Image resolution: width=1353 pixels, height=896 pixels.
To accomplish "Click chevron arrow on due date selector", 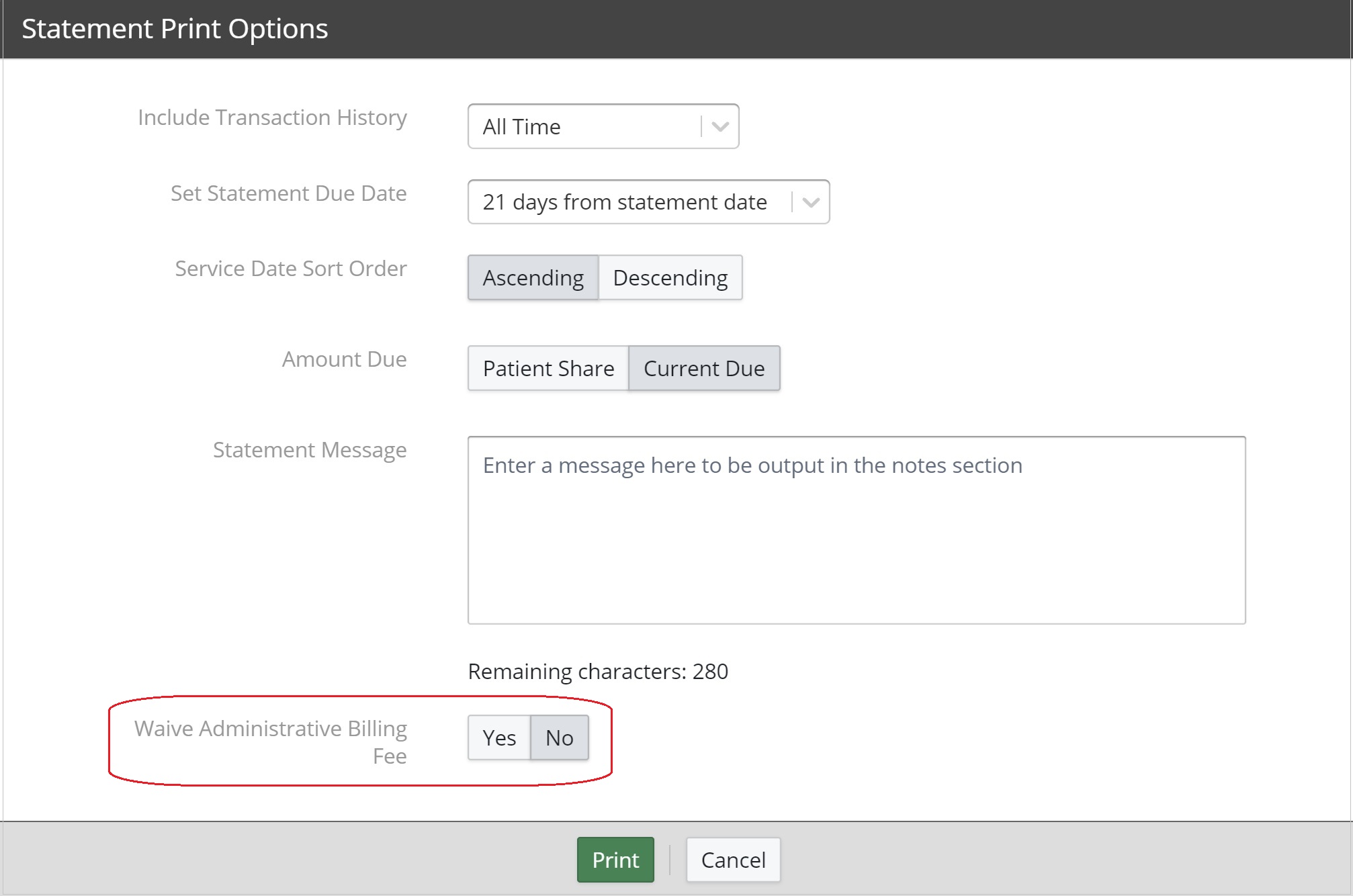I will (811, 202).
